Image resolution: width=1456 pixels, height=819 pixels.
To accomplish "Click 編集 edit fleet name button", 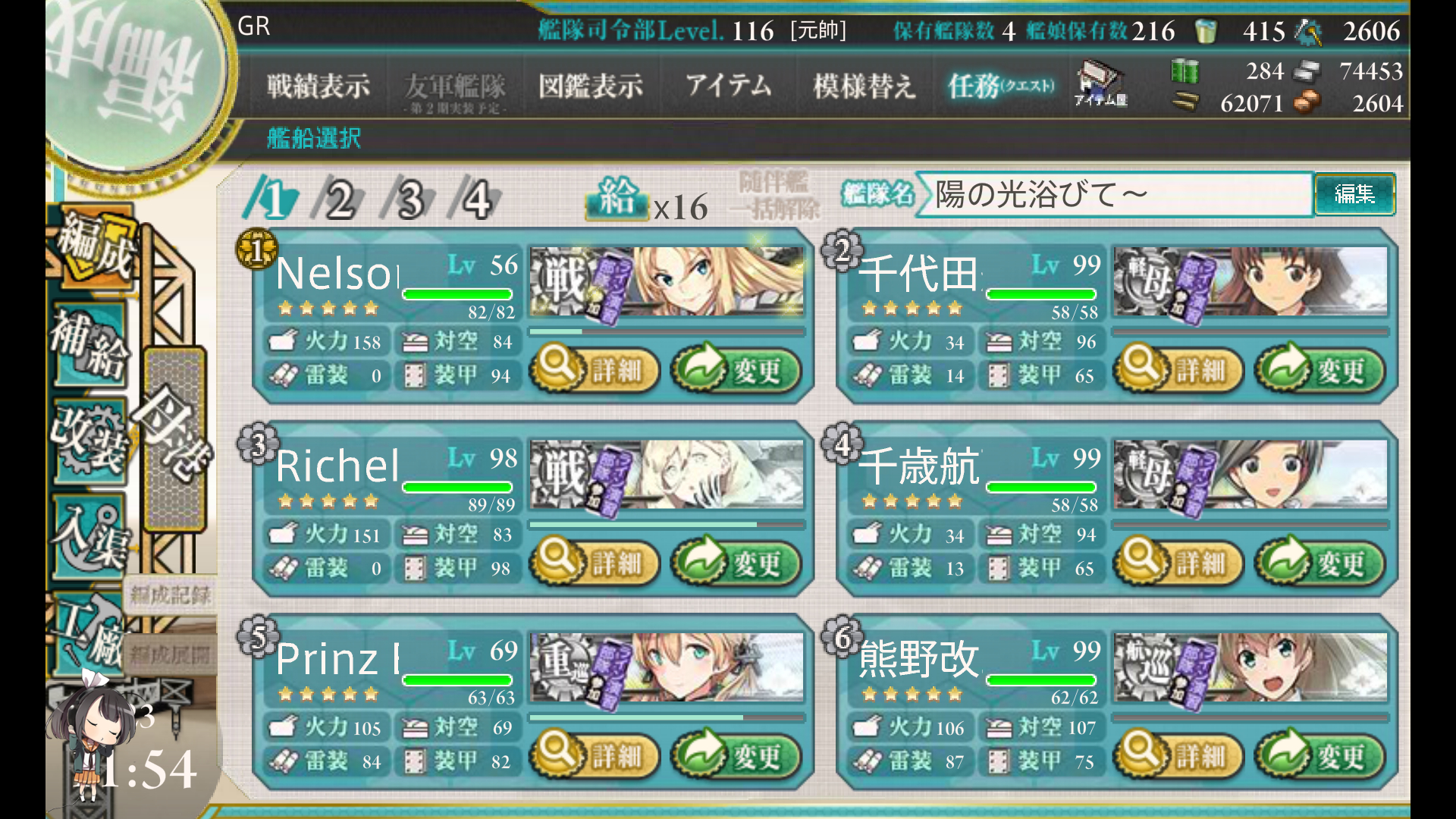I will [1355, 194].
